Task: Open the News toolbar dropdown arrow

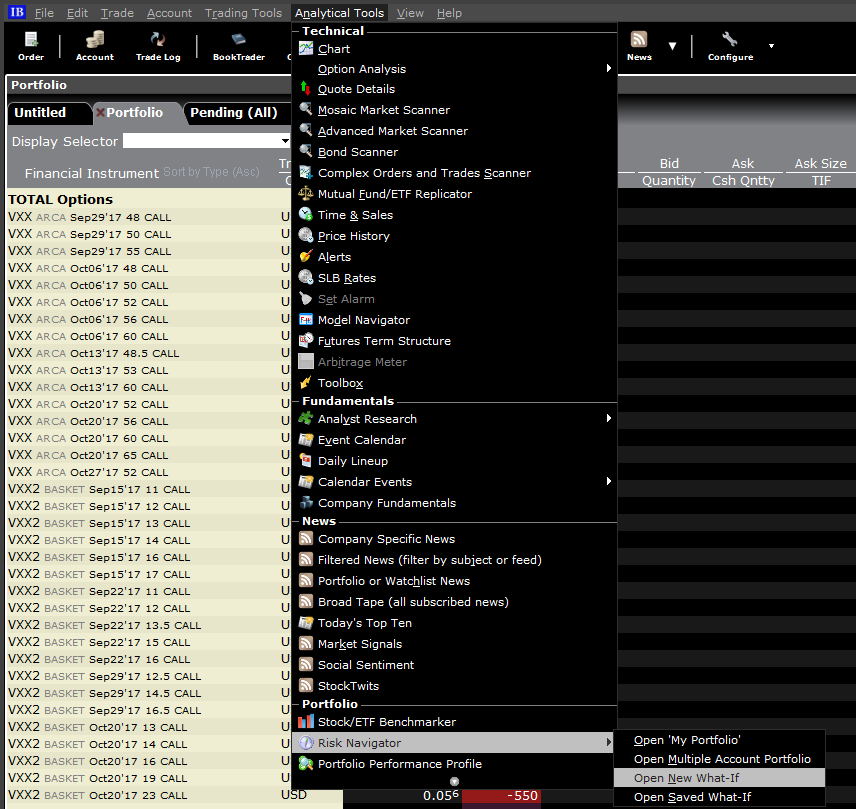Action: pos(673,46)
